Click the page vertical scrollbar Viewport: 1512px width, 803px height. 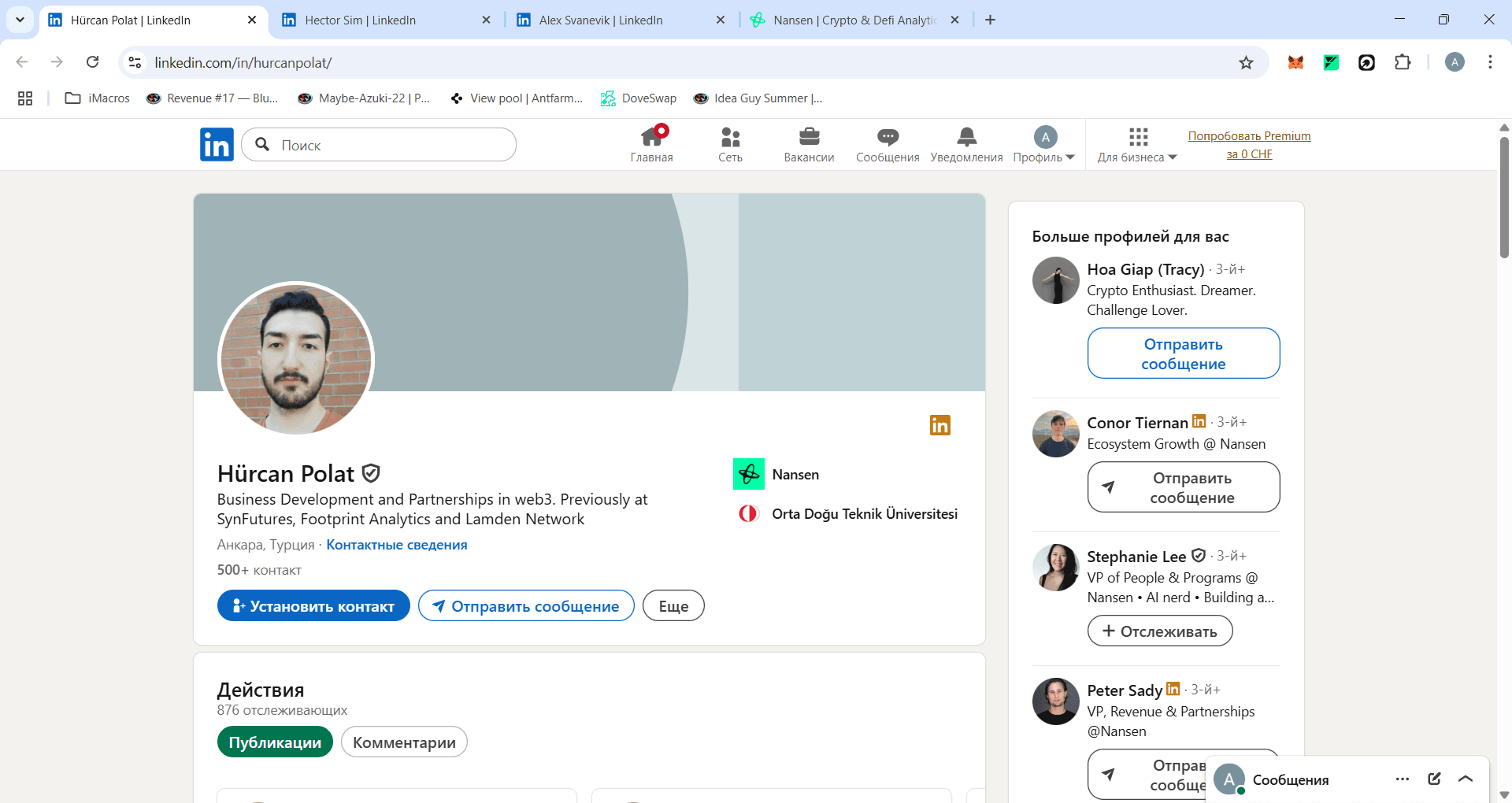(x=1504, y=197)
